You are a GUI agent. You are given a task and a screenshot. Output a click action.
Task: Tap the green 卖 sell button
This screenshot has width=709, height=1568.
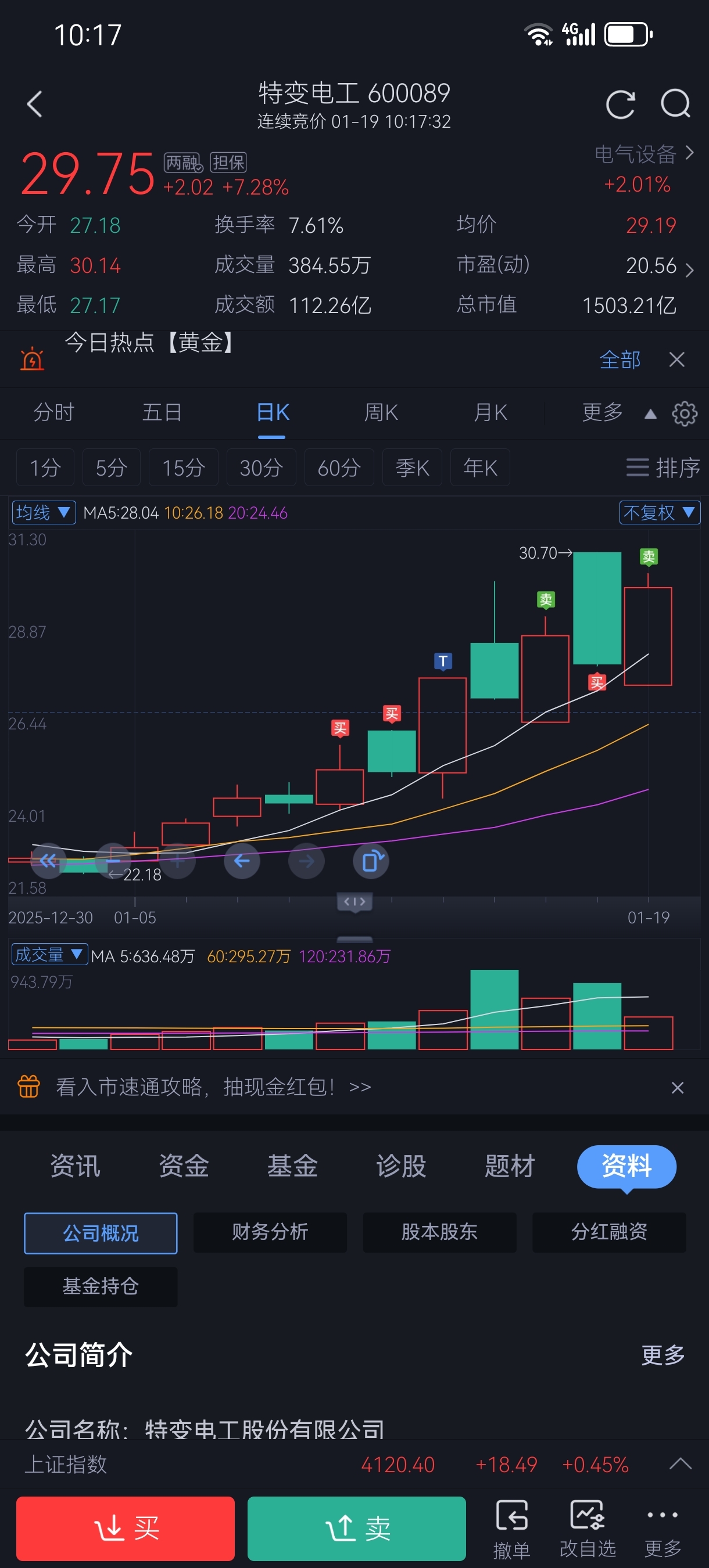357,1529
